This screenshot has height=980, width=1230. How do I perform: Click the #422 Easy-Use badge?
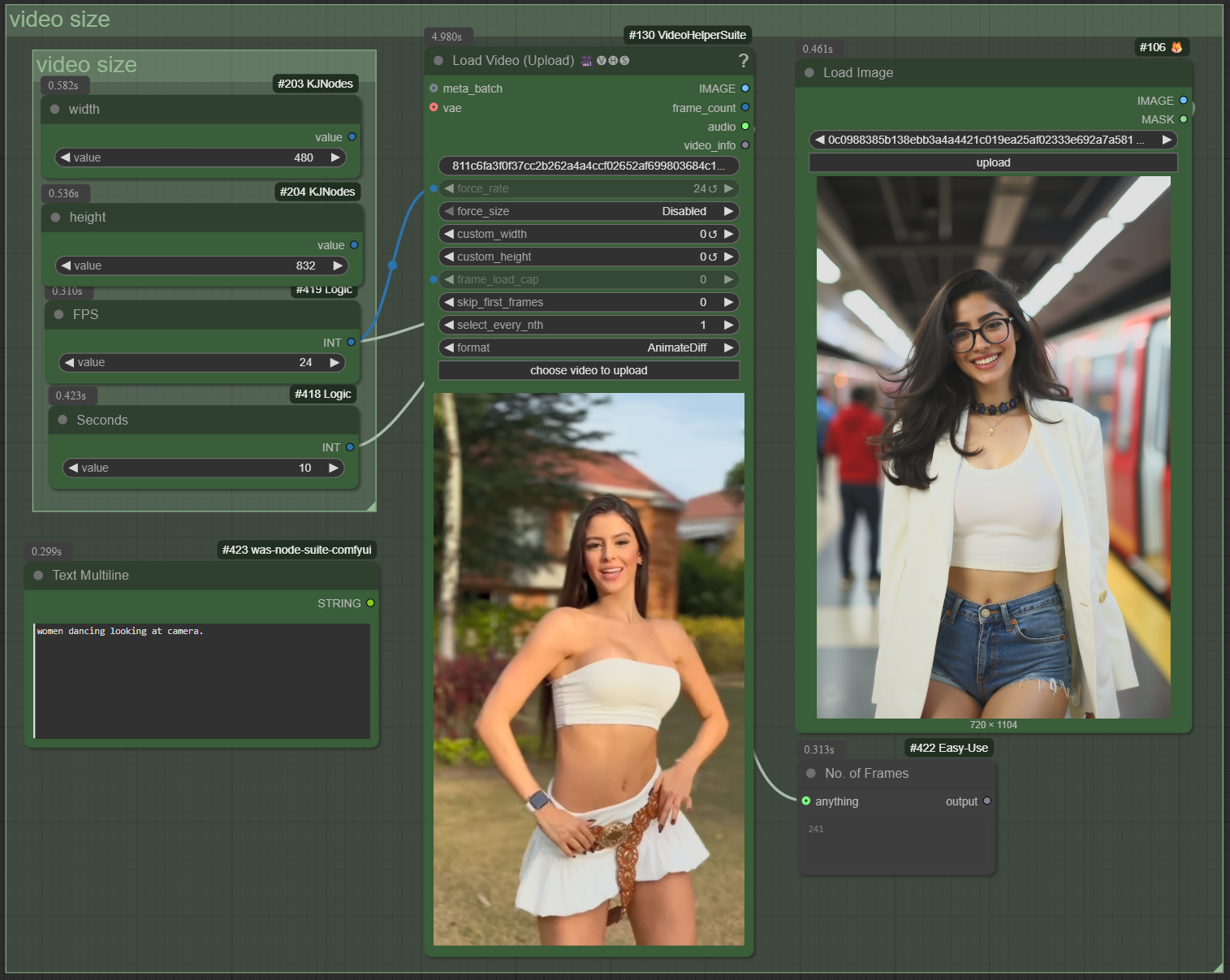949,748
